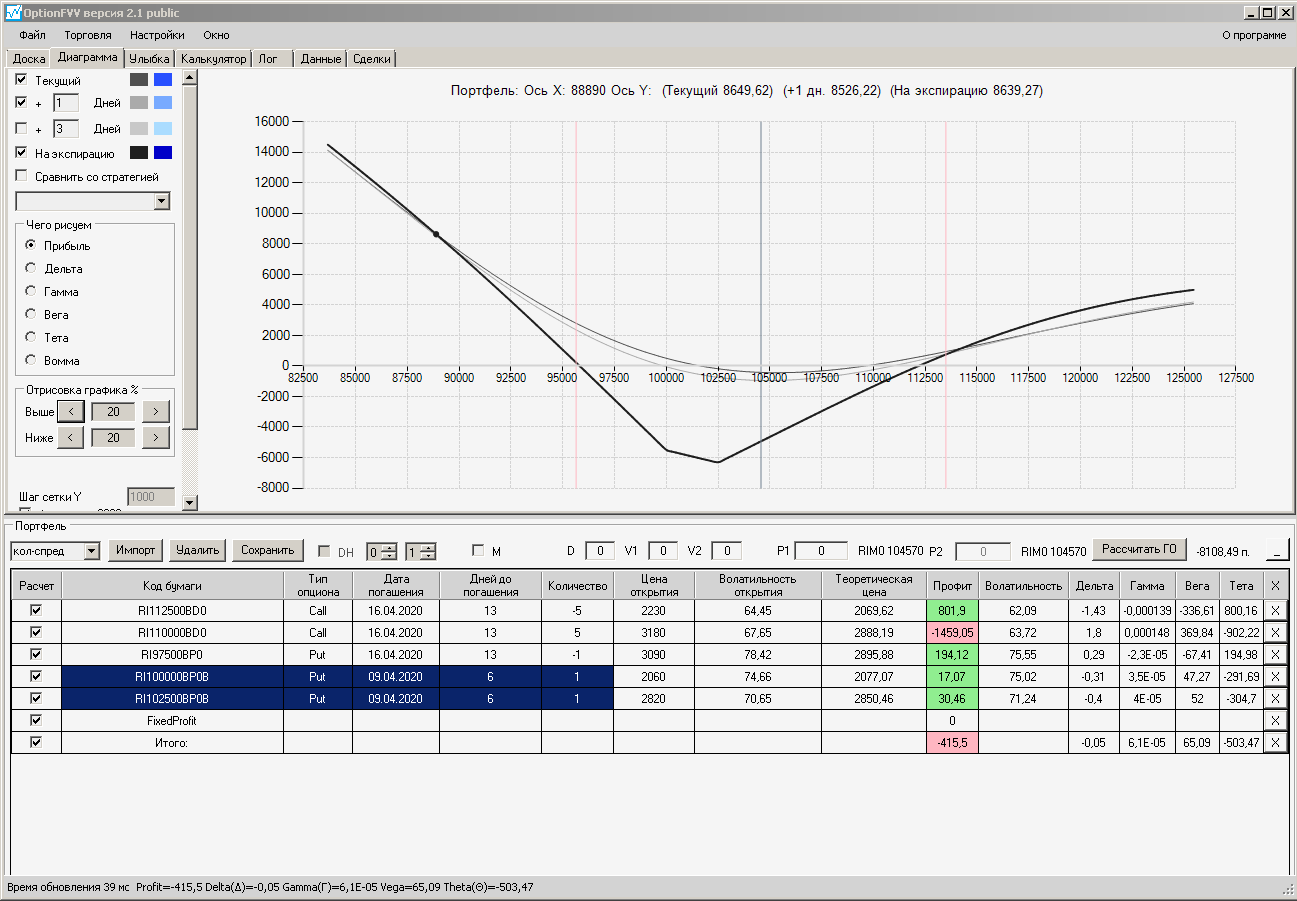1297x901 pixels.
Task: Click the V1 input field
Action: point(663,551)
